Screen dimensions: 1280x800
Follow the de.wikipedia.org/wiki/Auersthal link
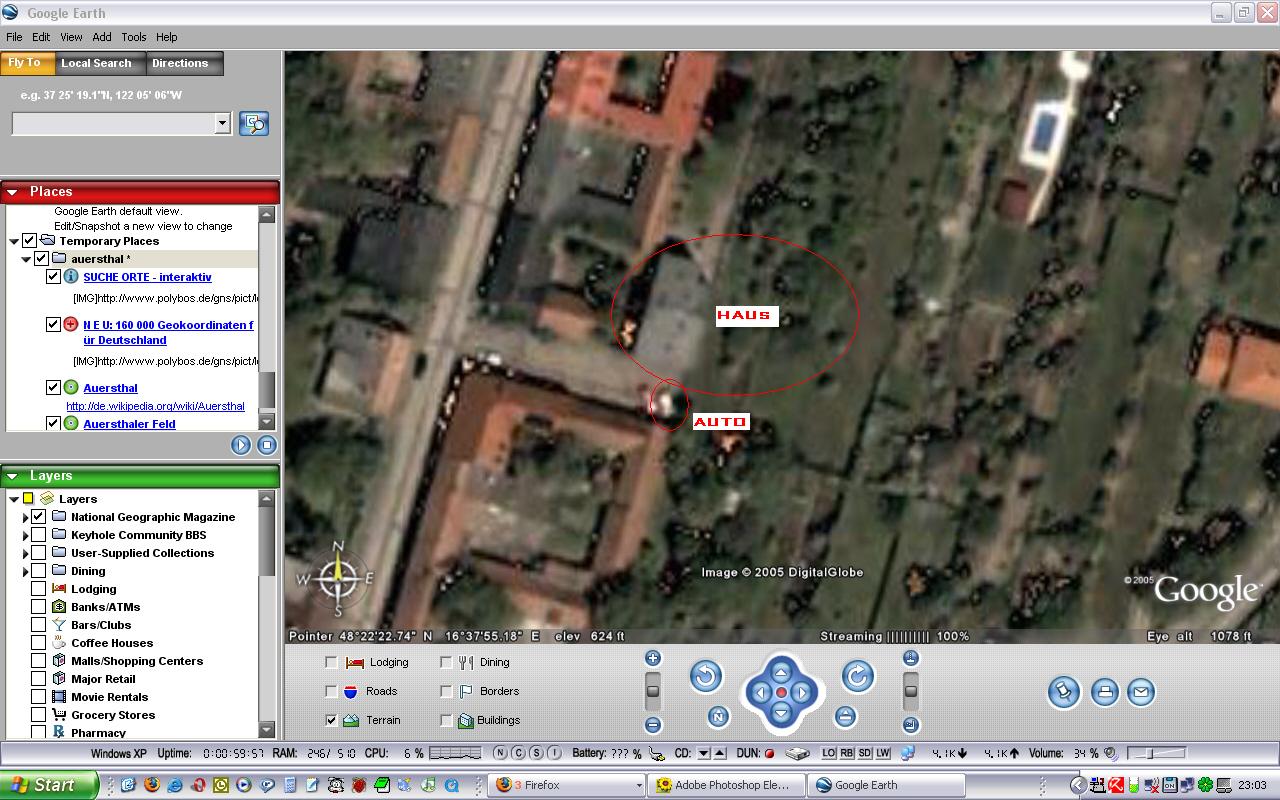tap(155, 406)
